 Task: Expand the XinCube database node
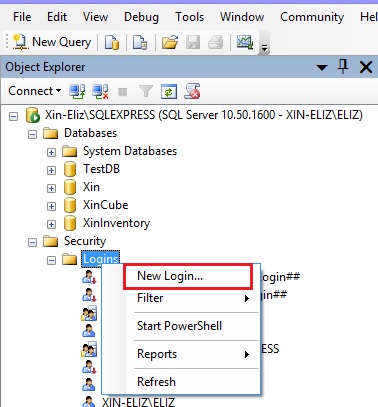pos(51,206)
